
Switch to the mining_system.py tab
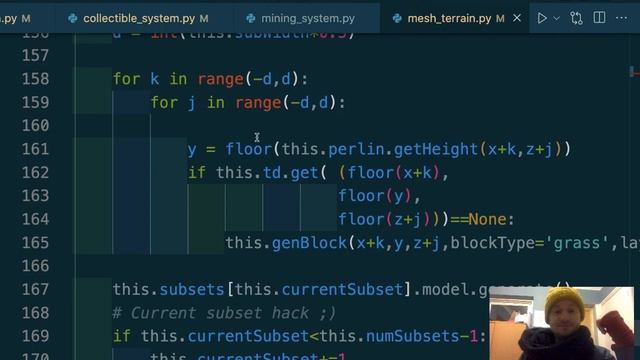pyautogui.click(x=307, y=18)
